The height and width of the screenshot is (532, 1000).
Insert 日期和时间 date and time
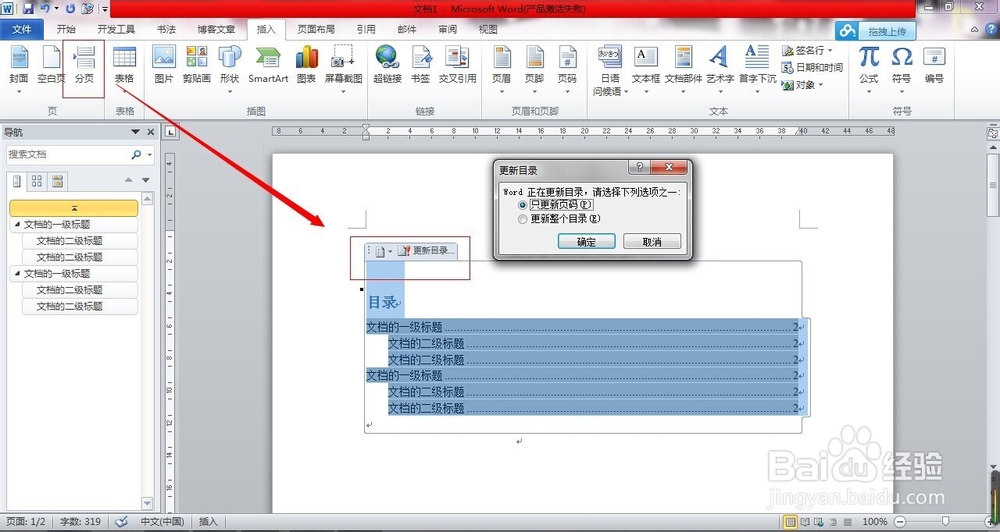click(812, 68)
